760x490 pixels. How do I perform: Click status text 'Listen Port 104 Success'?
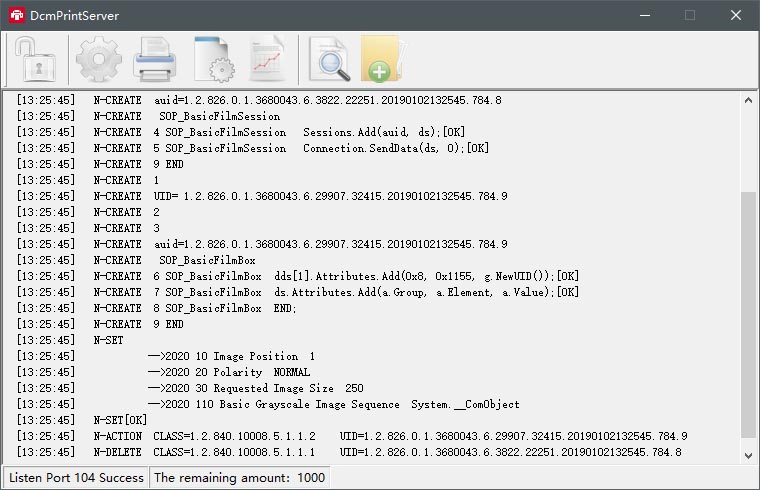tap(76, 477)
